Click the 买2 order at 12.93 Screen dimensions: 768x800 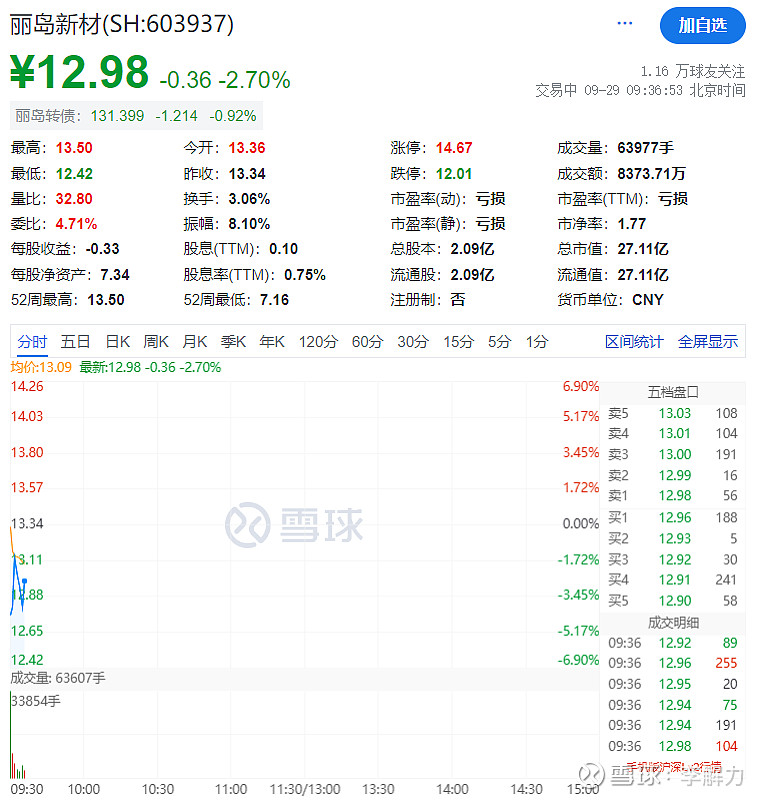pos(673,539)
